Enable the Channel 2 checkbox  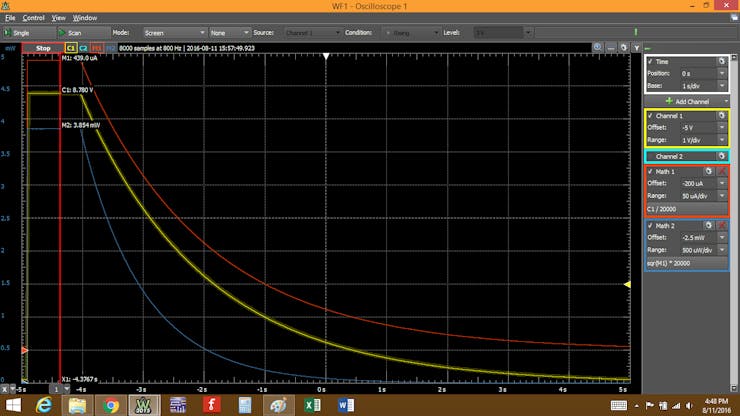650,156
